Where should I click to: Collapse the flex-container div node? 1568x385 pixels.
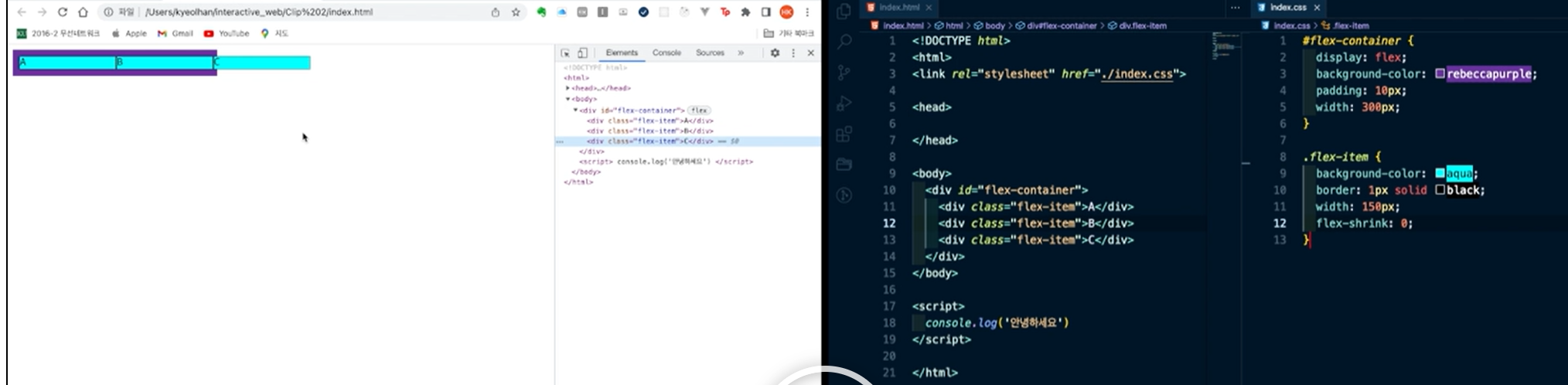pyautogui.click(x=575, y=111)
